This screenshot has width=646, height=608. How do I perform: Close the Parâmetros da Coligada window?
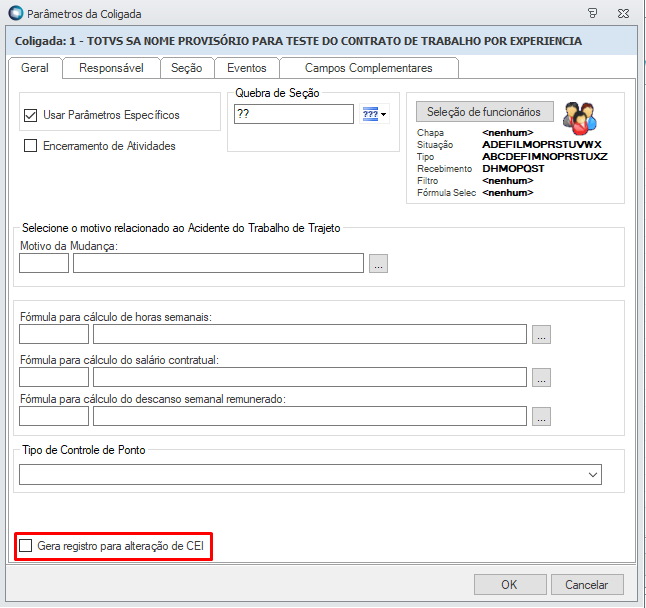tap(623, 14)
